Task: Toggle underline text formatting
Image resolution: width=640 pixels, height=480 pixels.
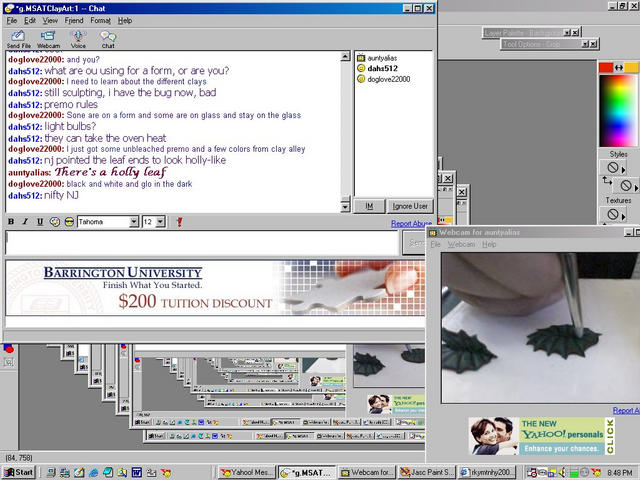Action: click(x=40, y=222)
